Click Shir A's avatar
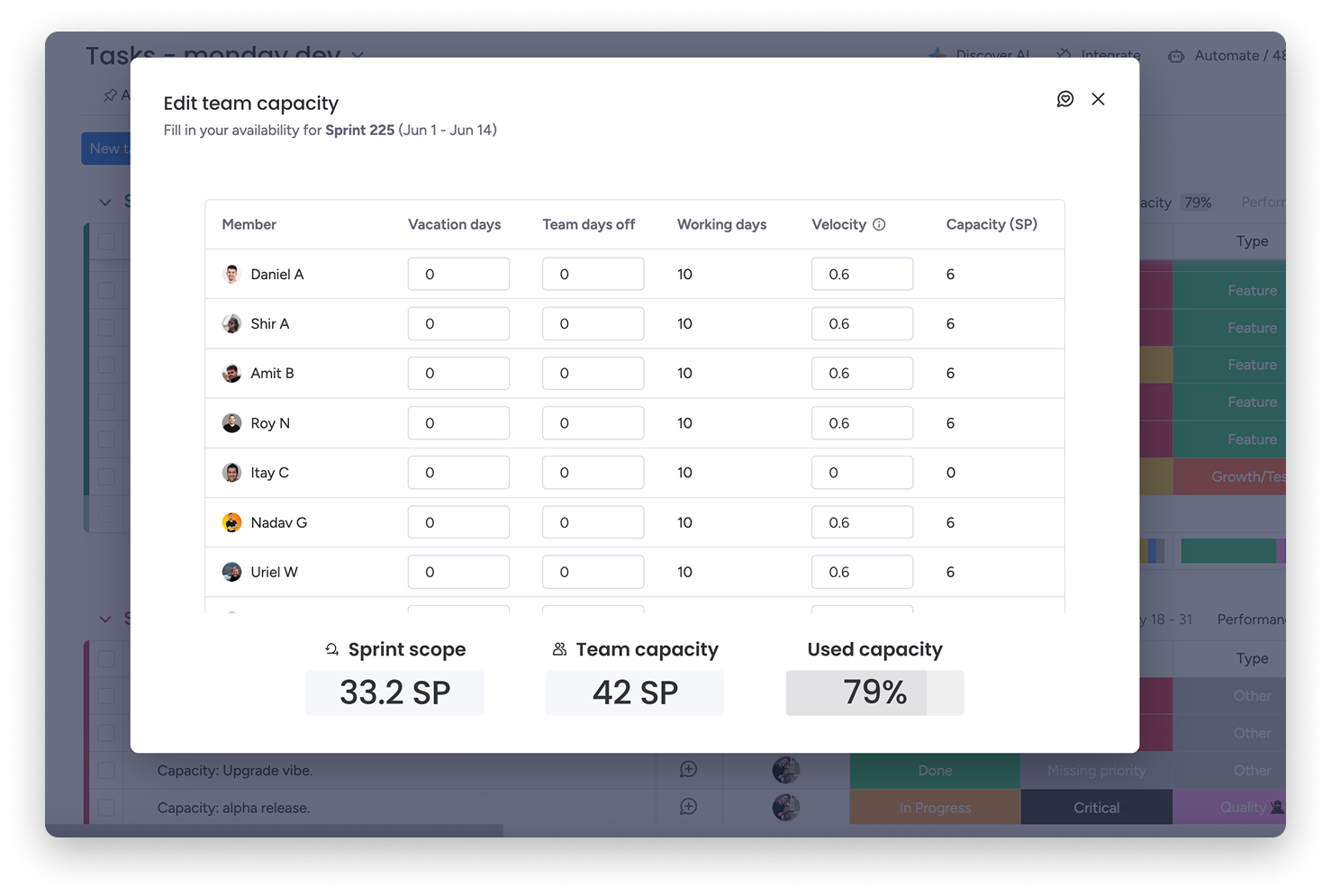 (231, 323)
